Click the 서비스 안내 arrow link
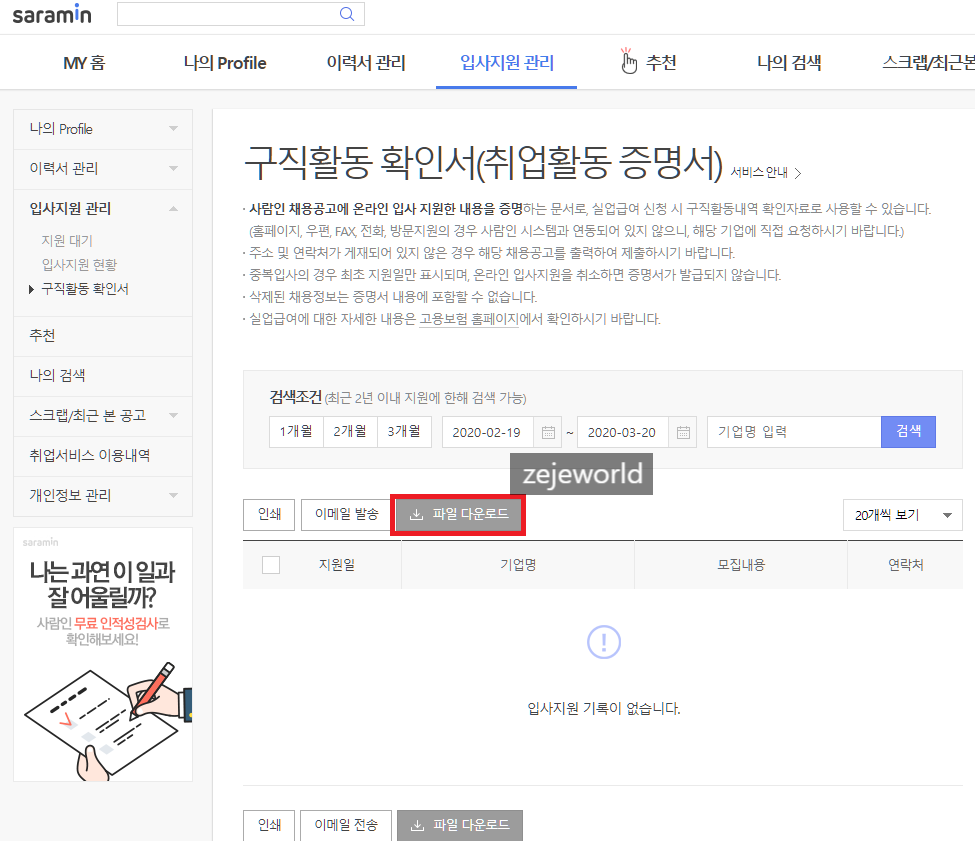This screenshot has height=841, width=975. [765, 173]
